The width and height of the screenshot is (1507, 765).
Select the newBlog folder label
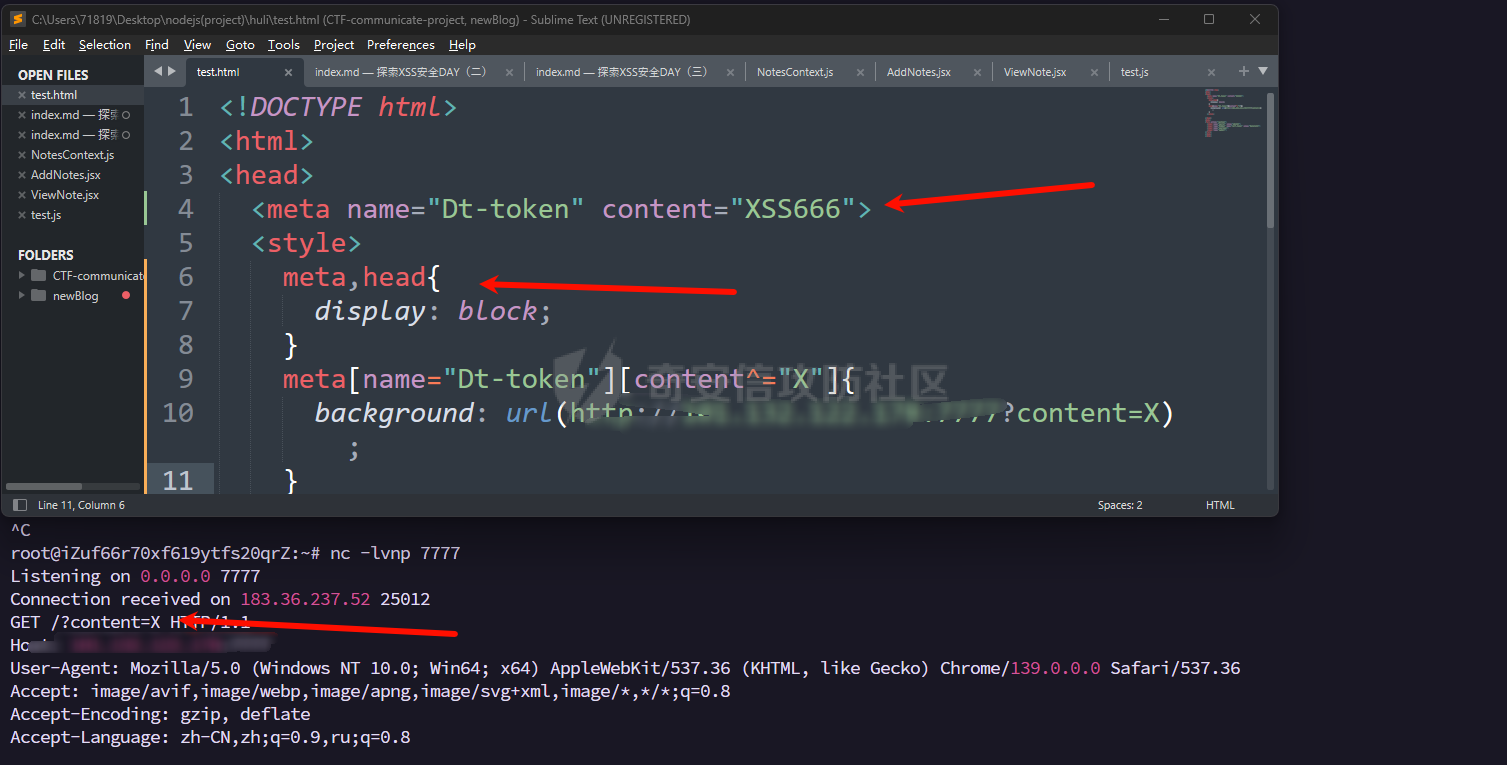click(x=75, y=295)
